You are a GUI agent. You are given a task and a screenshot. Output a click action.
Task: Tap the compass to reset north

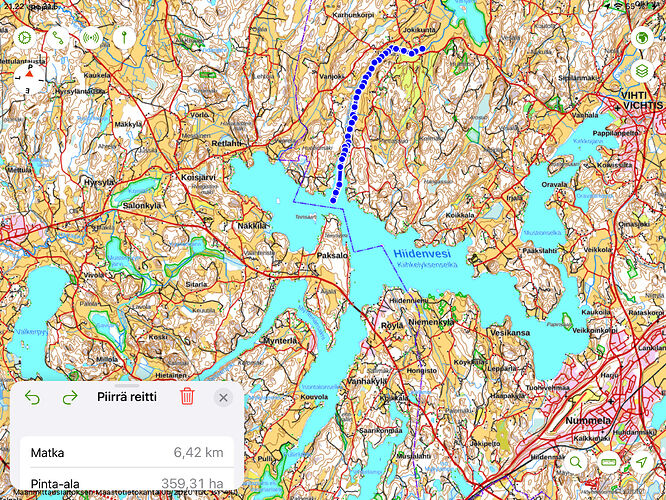tap(29, 78)
